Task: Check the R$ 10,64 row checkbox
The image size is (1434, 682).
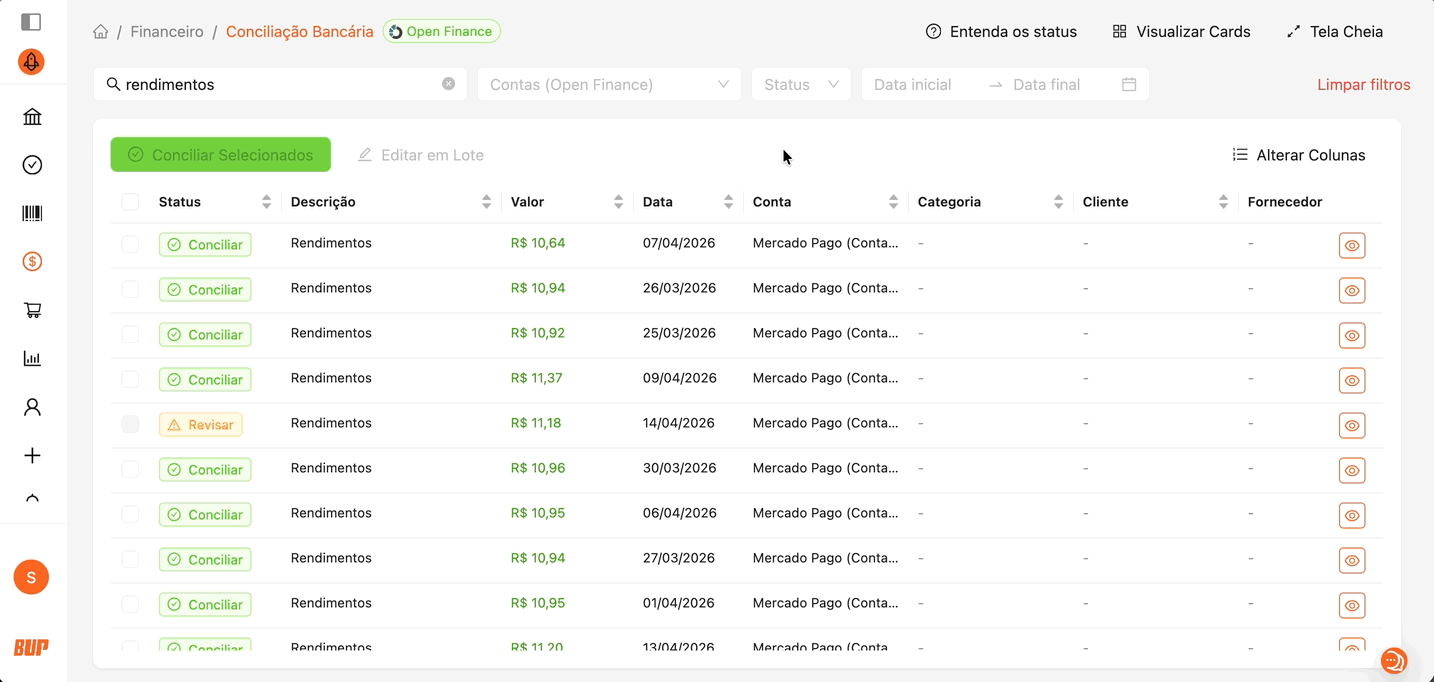Action: tap(130, 244)
